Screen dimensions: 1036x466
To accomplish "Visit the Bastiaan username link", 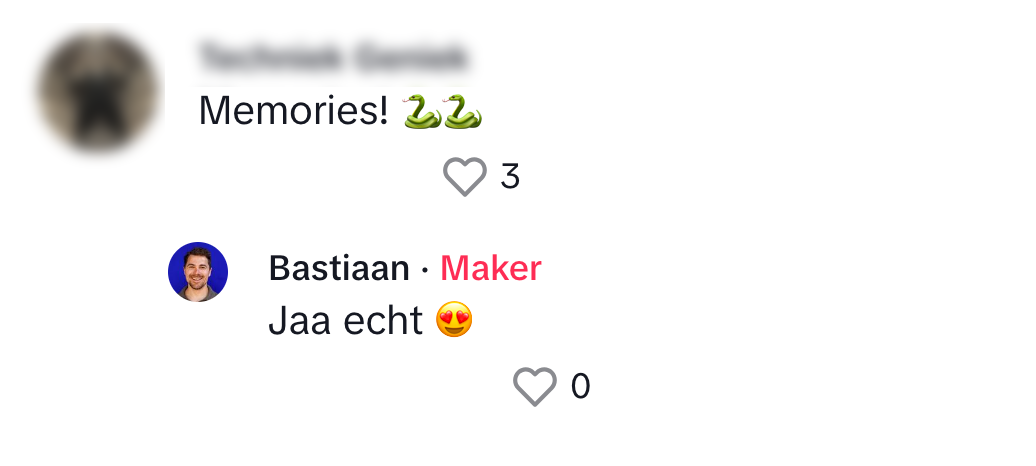I will point(339,268).
